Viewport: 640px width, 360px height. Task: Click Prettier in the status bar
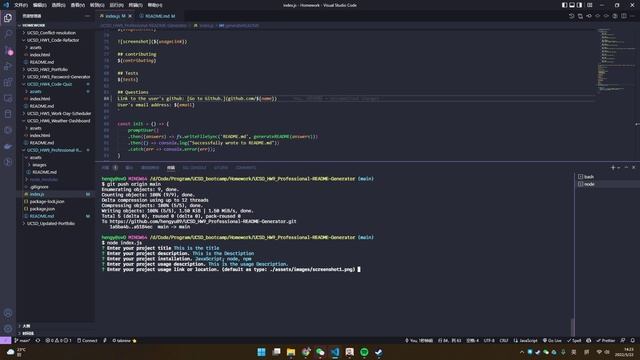tap(606, 340)
